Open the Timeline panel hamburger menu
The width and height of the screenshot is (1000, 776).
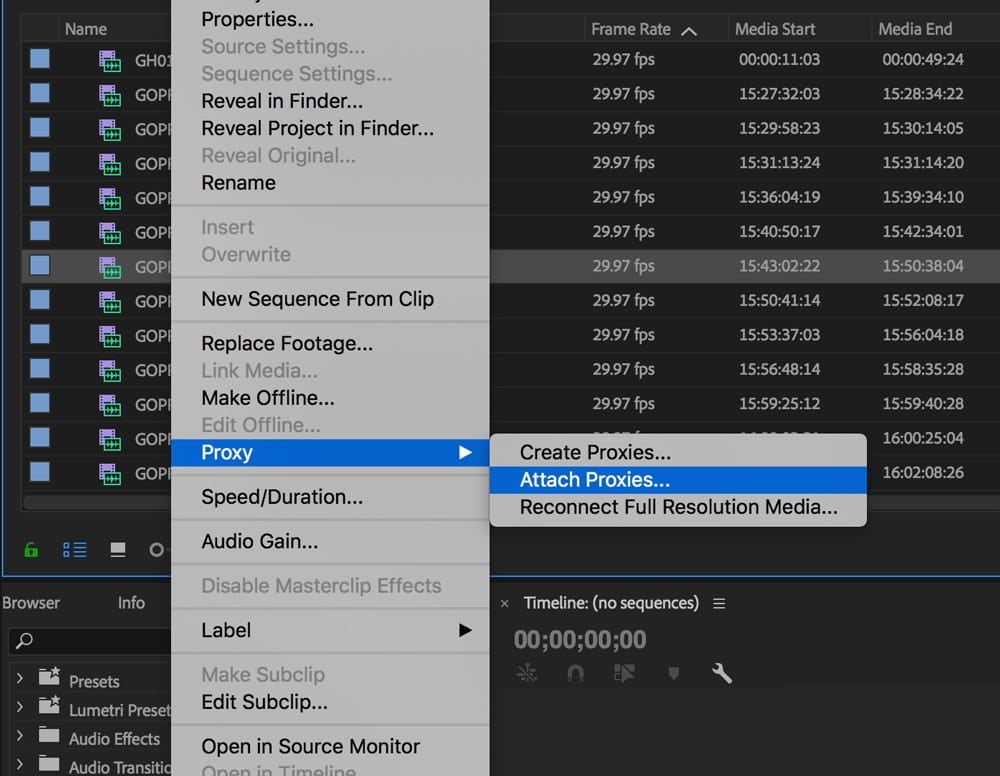pos(718,603)
